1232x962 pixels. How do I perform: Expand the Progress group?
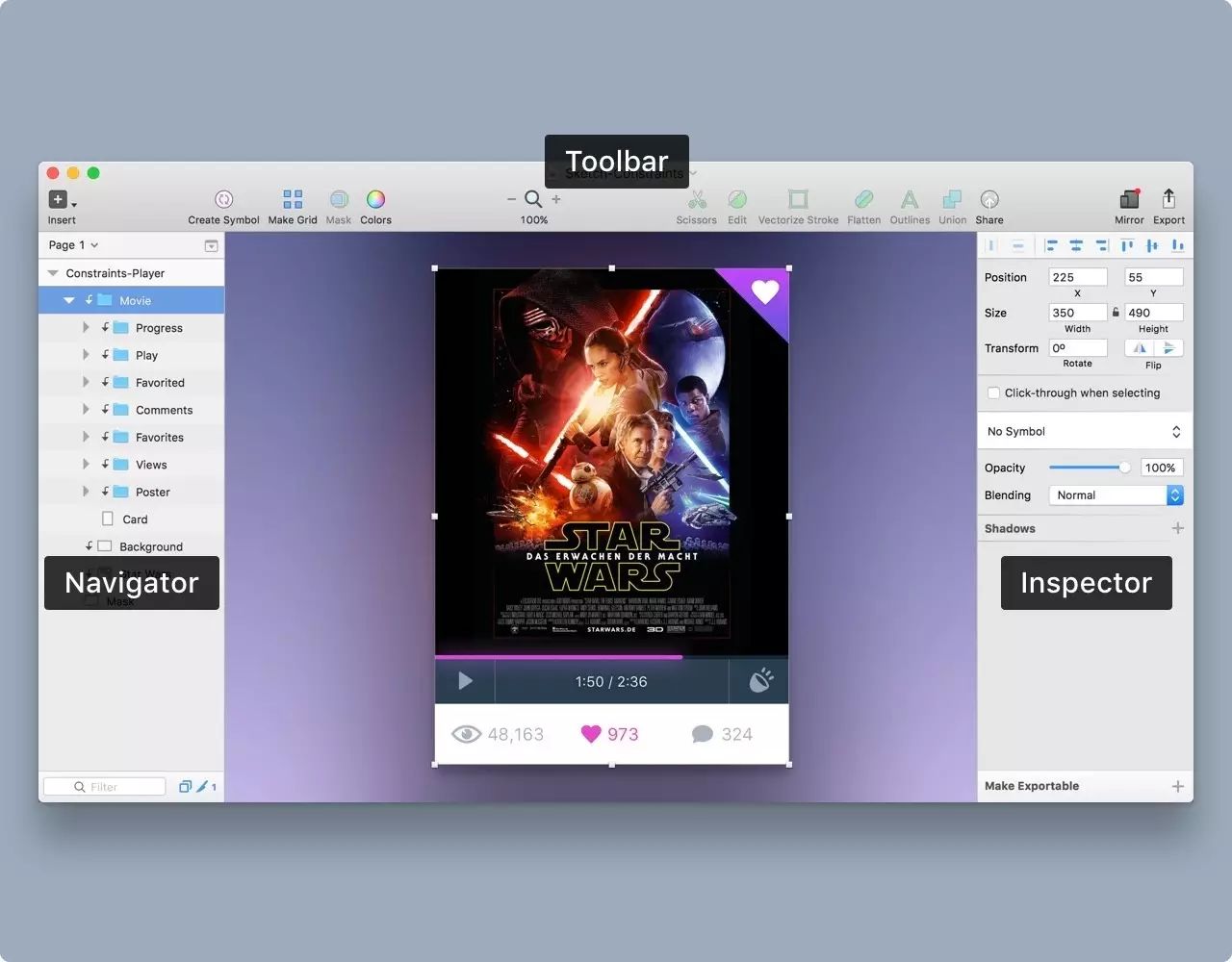[x=86, y=328]
